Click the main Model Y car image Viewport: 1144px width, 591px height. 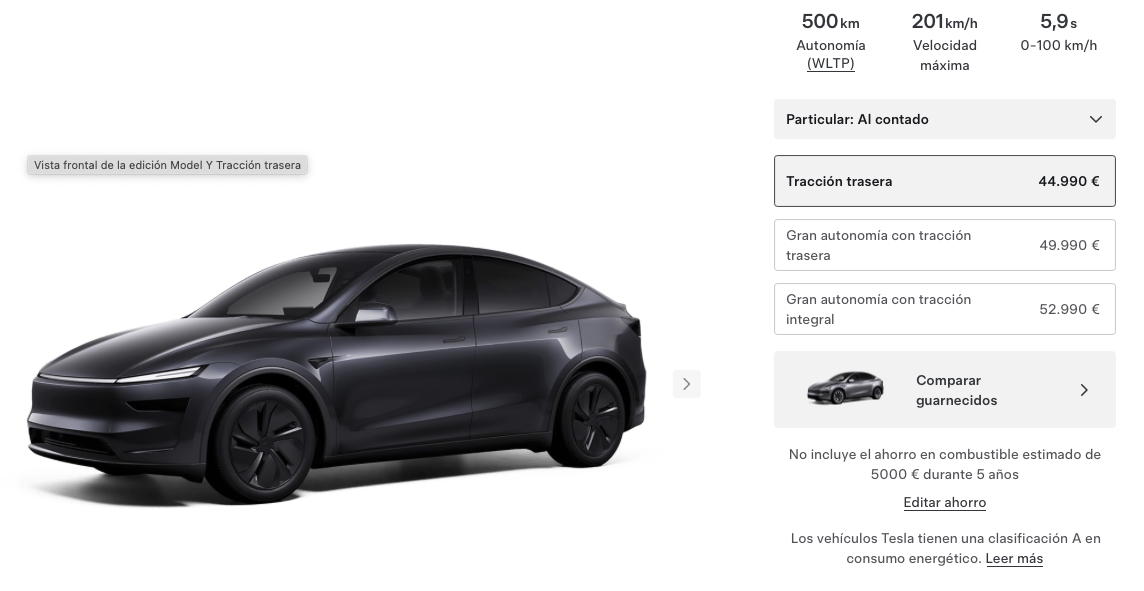pos(337,374)
